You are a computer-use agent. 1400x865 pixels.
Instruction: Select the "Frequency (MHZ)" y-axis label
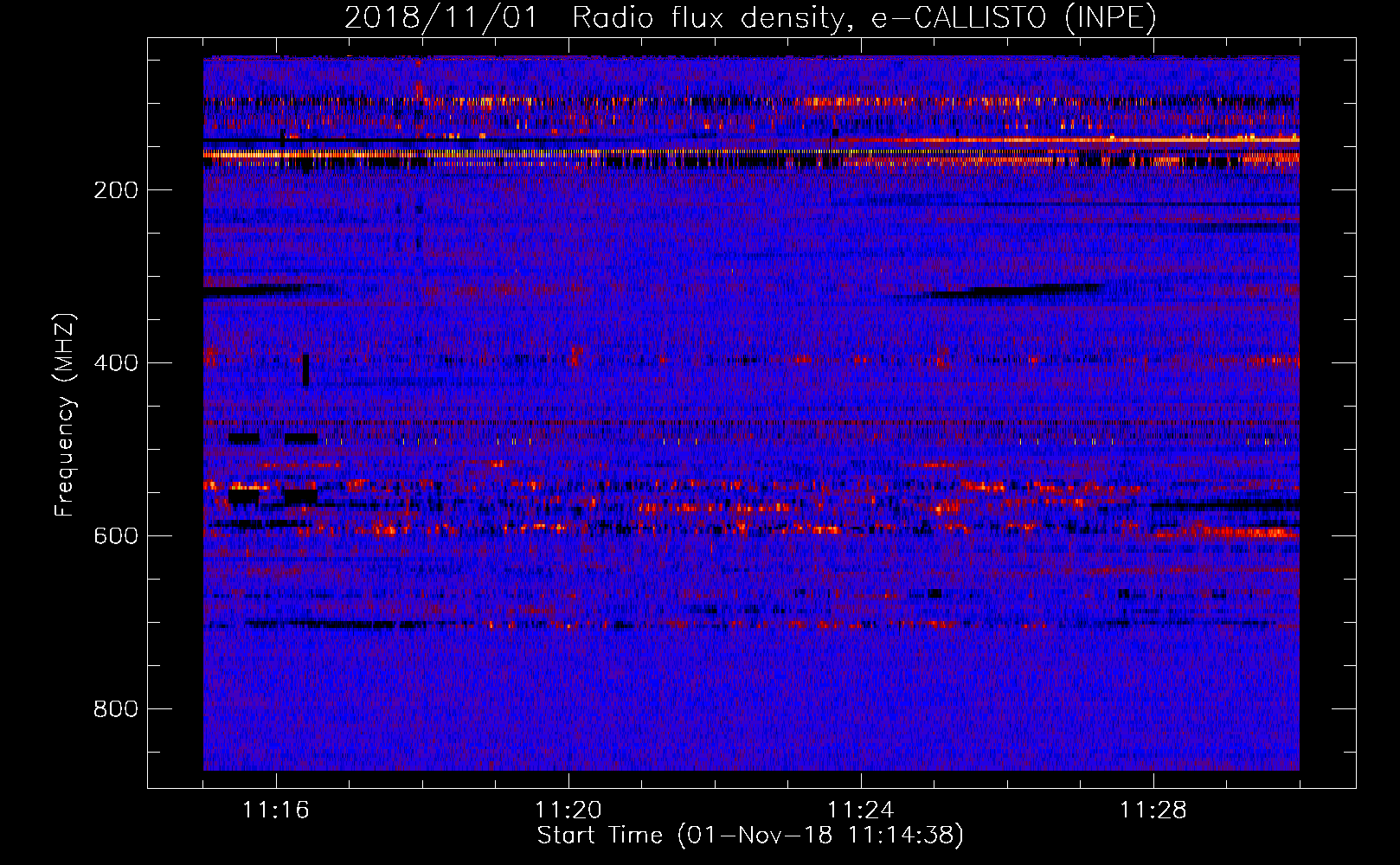(x=65, y=414)
